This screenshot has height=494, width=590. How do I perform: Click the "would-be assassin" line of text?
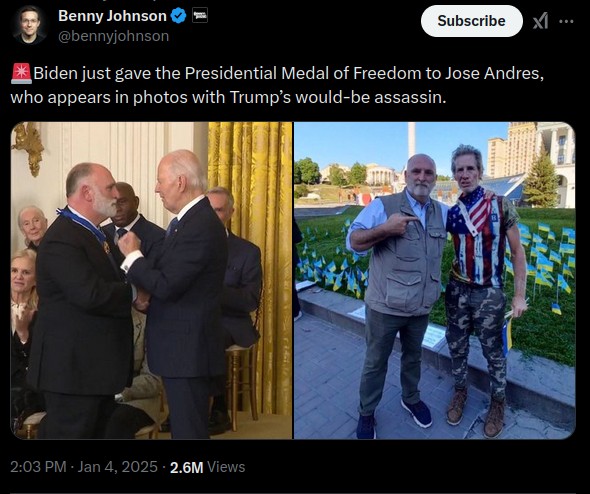(x=370, y=97)
